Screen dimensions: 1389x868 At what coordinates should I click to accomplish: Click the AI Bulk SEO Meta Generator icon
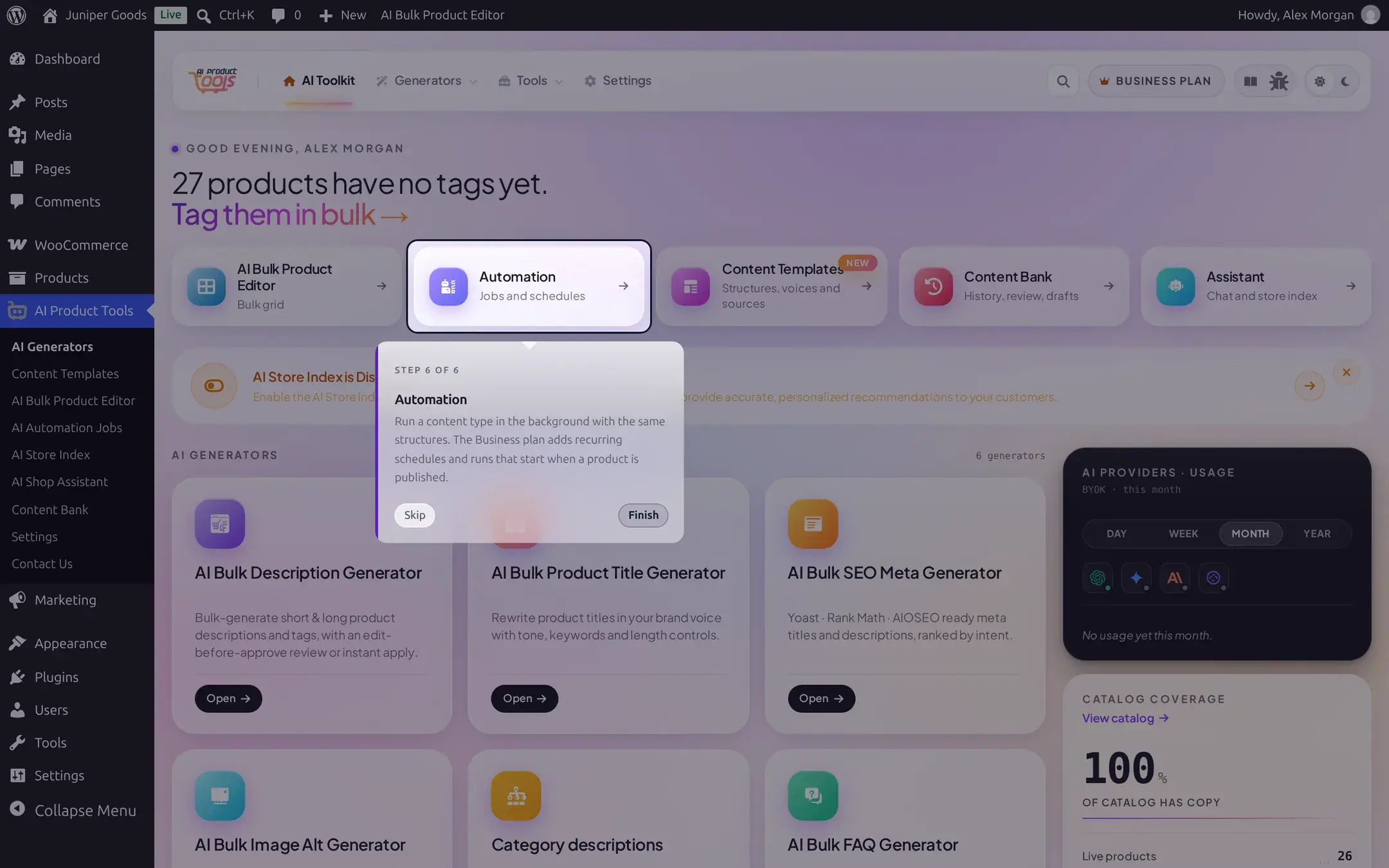tap(813, 524)
